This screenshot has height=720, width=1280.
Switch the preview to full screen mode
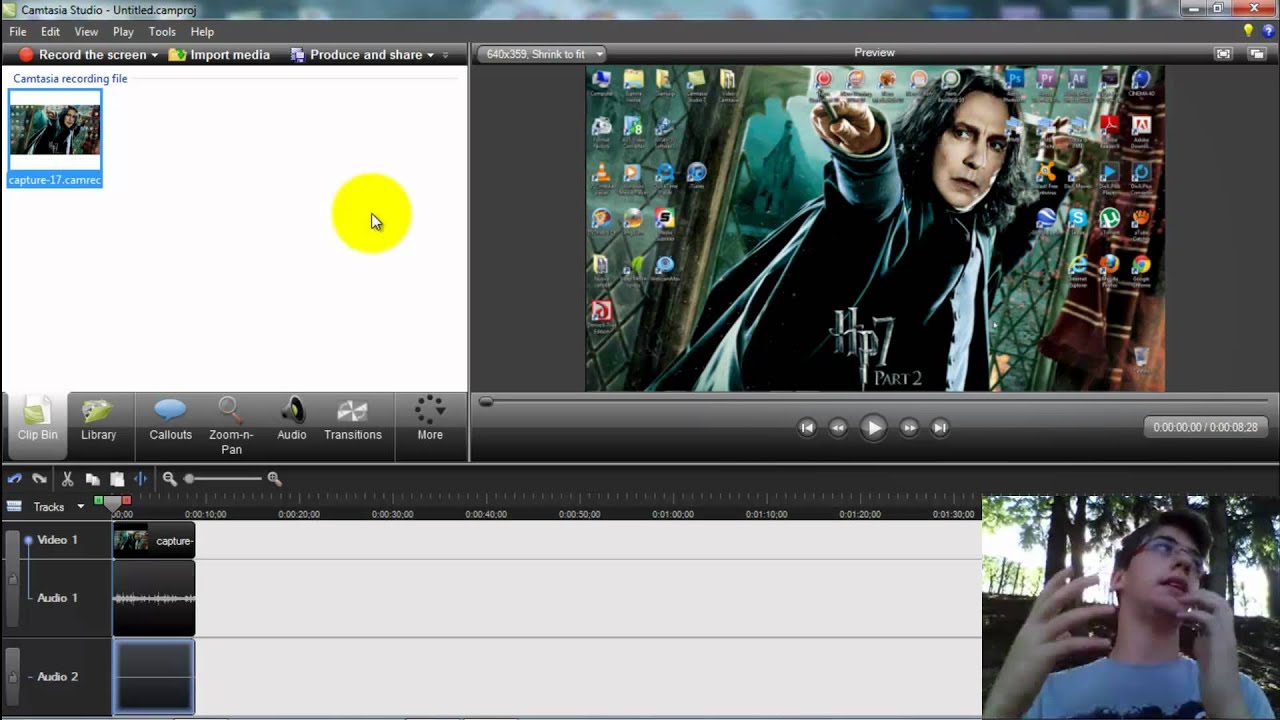click(1223, 54)
